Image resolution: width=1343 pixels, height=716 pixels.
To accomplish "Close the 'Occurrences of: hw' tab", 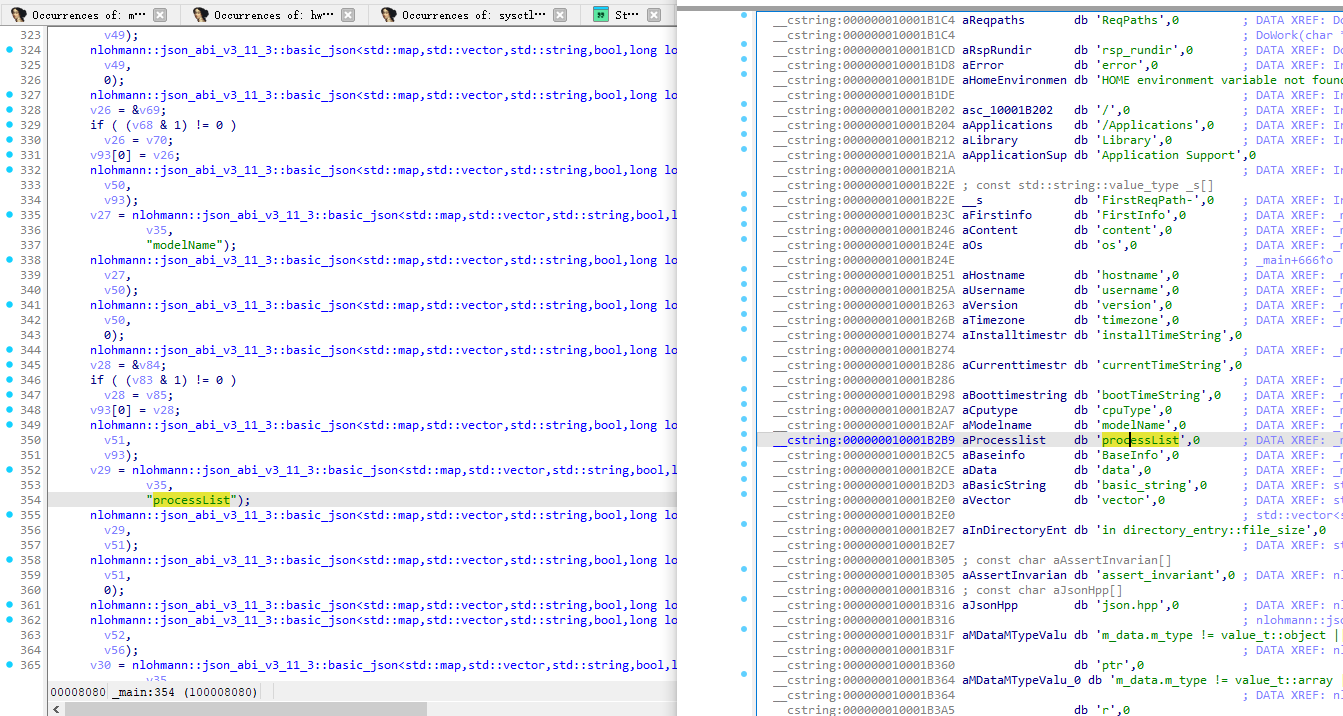I will point(347,15).
